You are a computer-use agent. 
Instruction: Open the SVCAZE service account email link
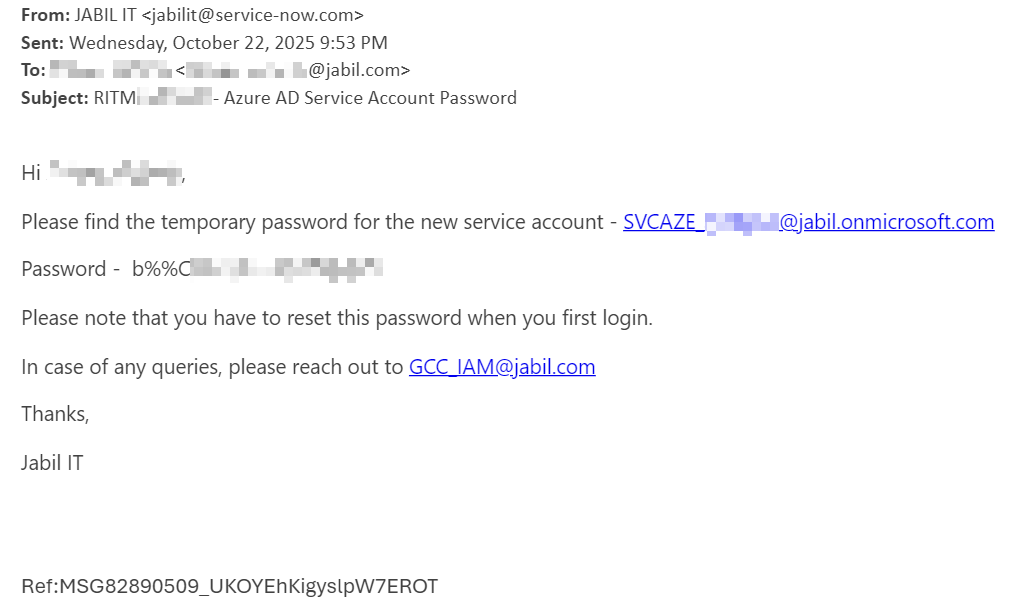point(808,222)
